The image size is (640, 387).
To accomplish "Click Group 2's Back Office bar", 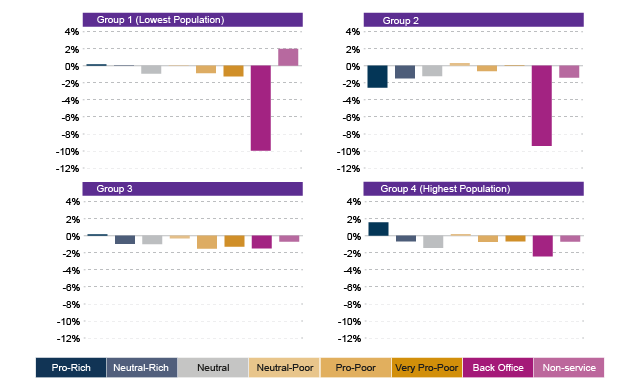I will coord(542,106).
